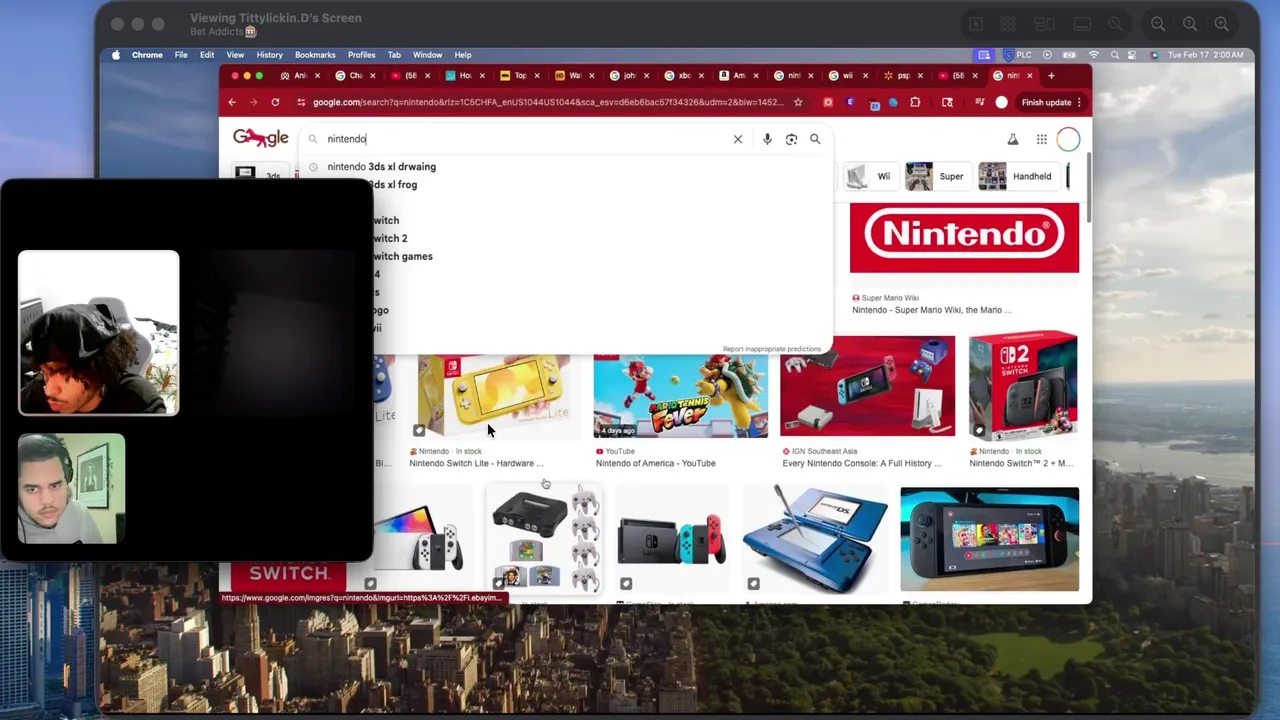Open Search Labs flask icon
The image size is (1280, 720).
1012,140
